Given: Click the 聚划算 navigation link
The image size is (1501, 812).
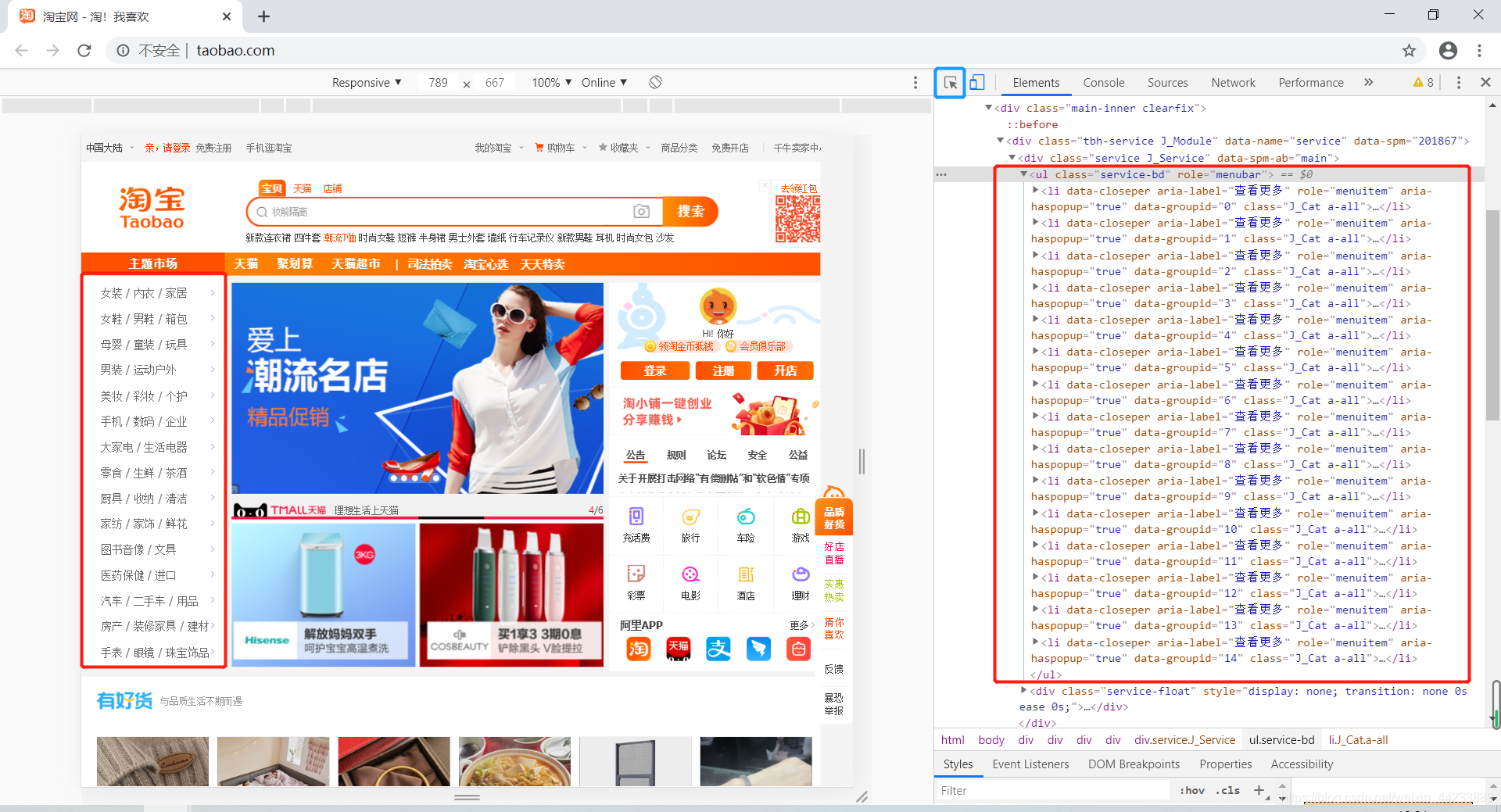Looking at the screenshot, I should (x=294, y=264).
